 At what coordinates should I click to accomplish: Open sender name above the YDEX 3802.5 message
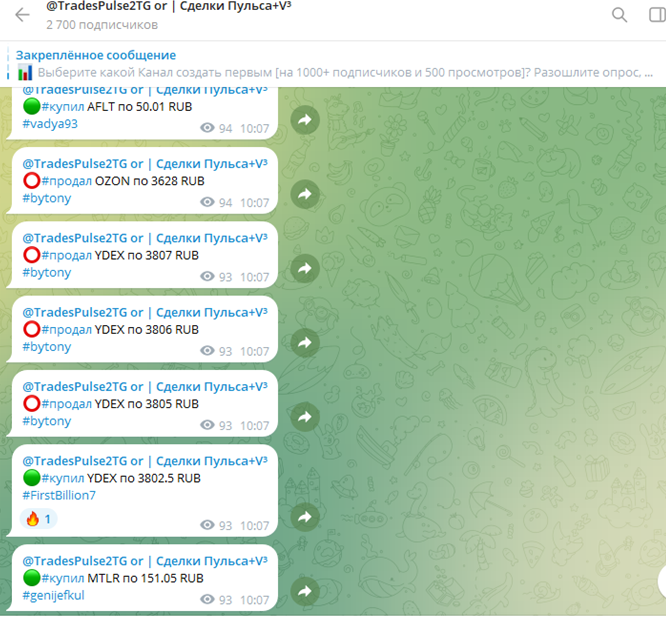[145, 461]
